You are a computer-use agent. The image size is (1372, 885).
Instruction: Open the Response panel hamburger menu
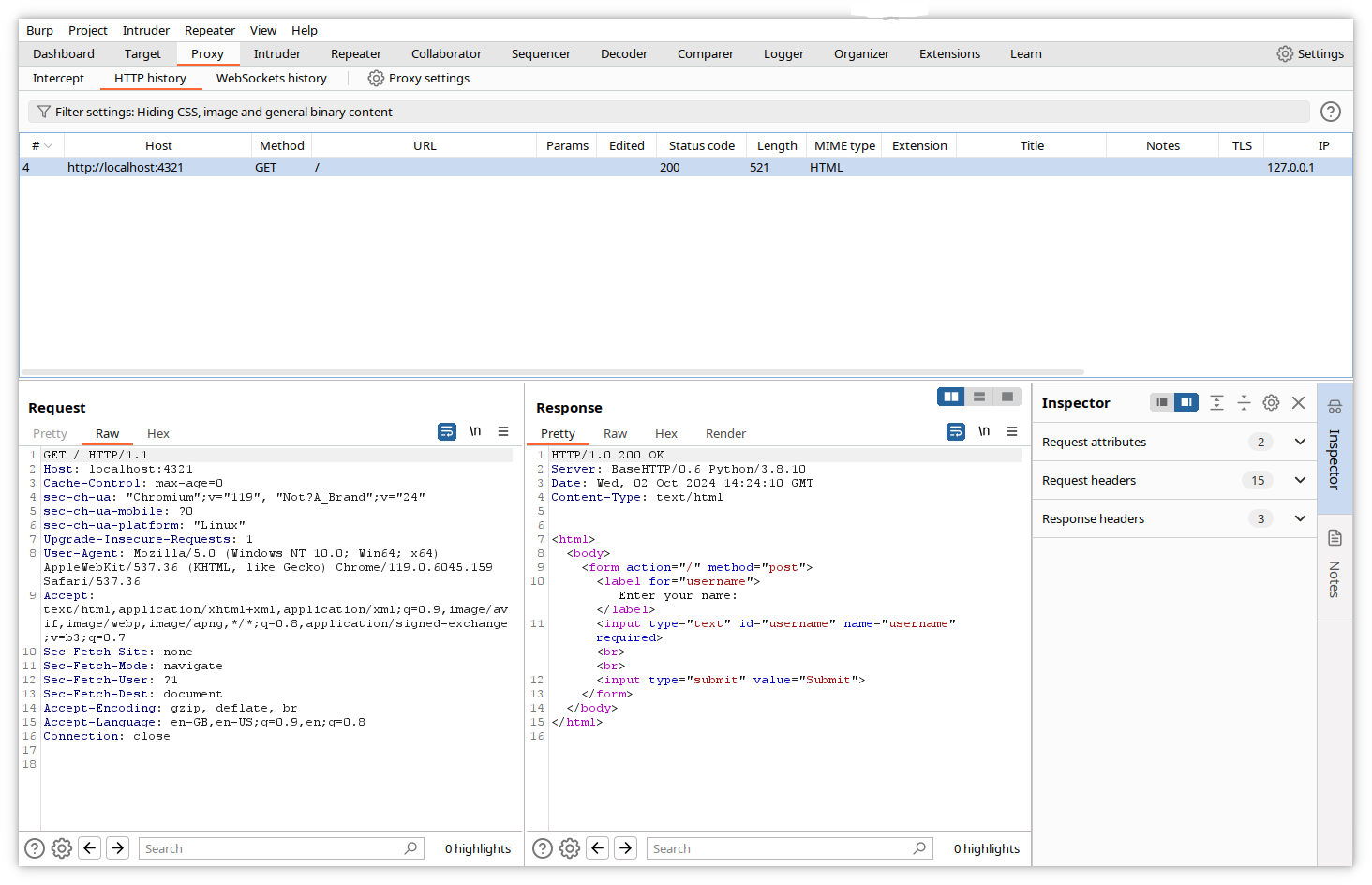point(1012,432)
